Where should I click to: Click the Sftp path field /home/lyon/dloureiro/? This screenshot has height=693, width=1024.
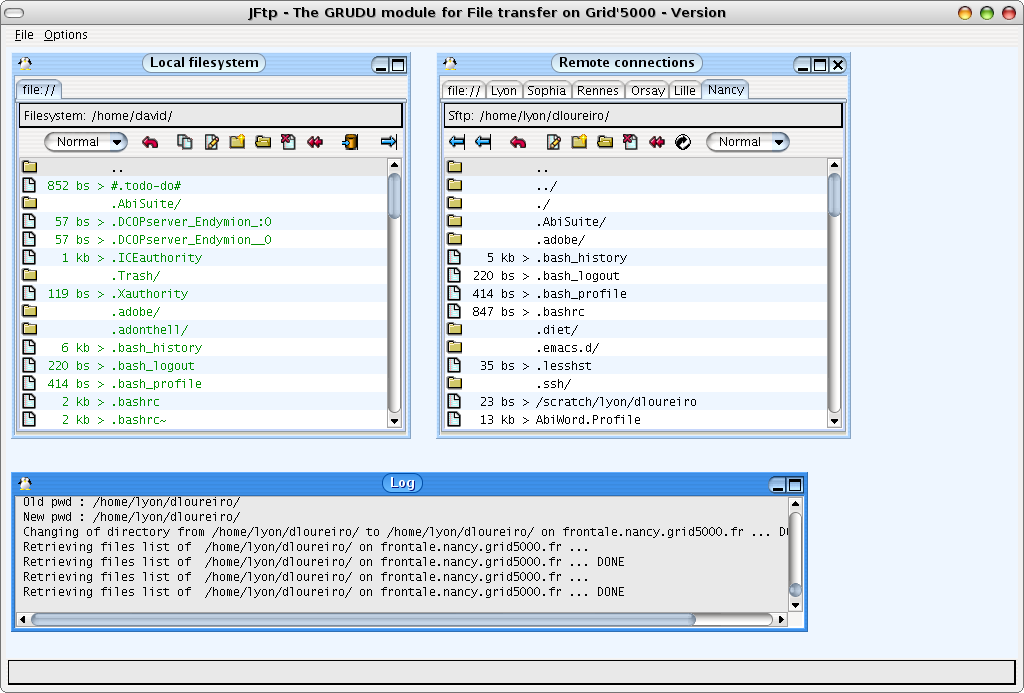pyautogui.click(x=643, y=116)
